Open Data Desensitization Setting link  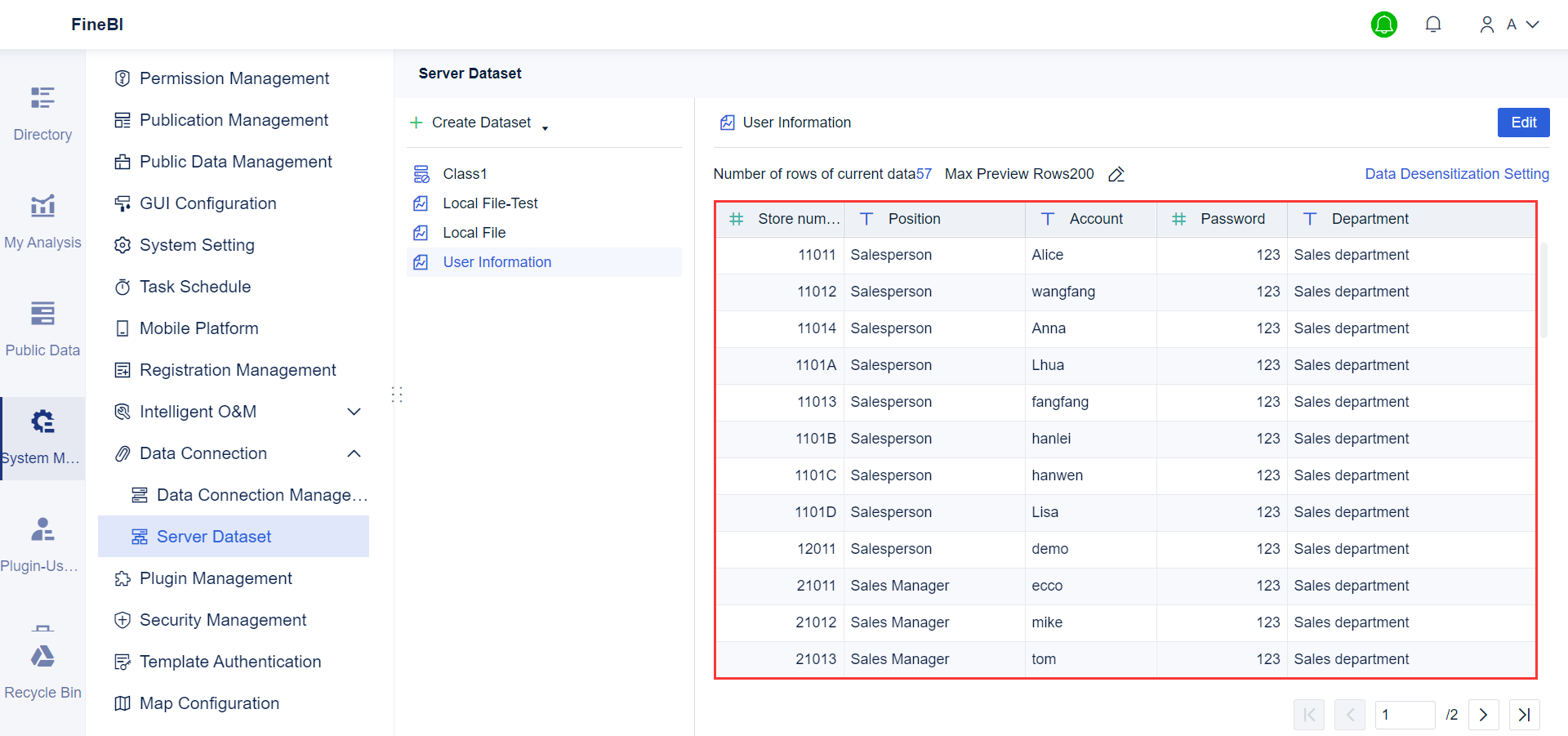pyautogui.click(x=1456, y=174)
